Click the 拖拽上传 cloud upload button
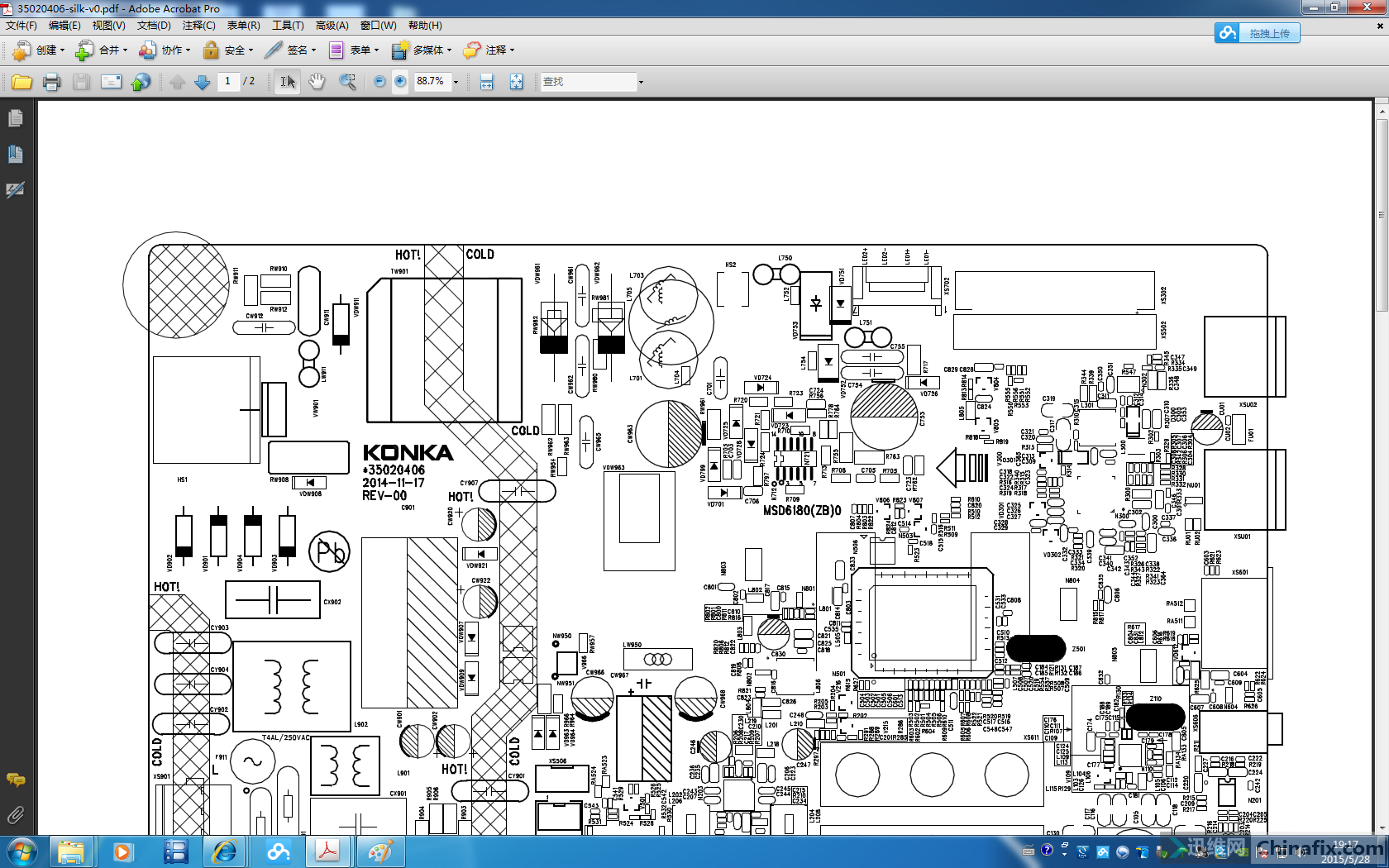1389x868 pixels. coord(1257,33)
